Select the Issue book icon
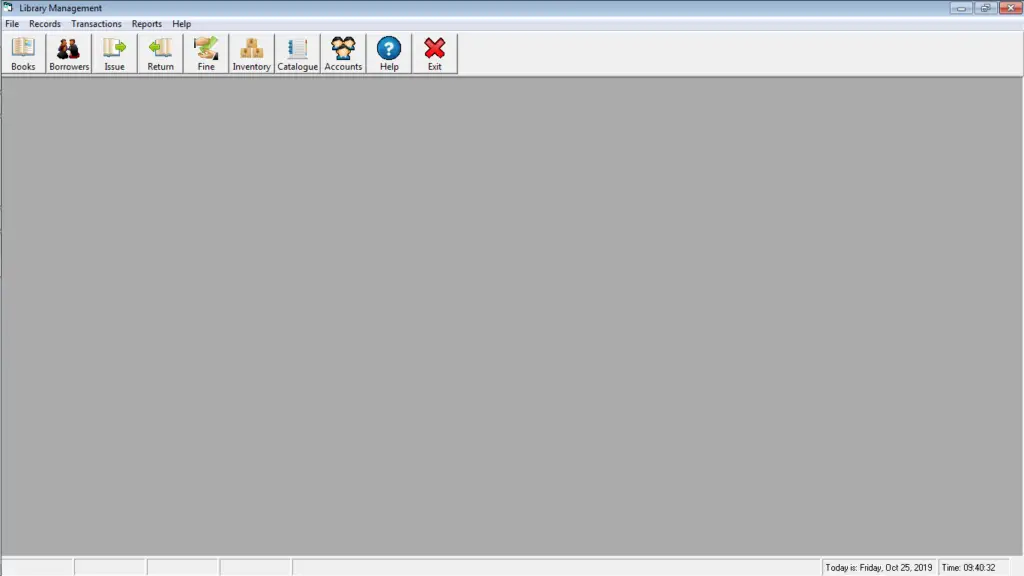This screenshot has height=576, width=1024. (x=114, y=52)
